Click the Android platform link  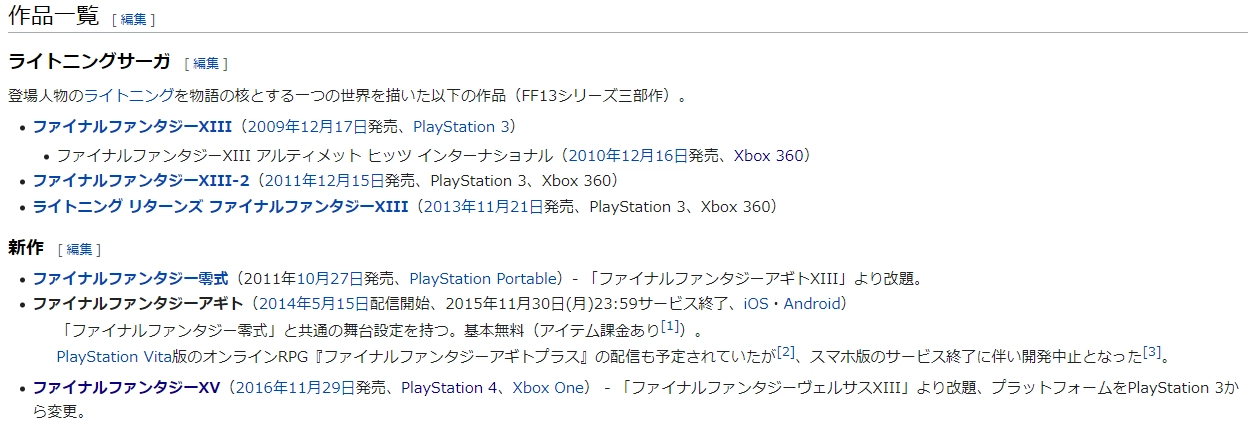814,303
